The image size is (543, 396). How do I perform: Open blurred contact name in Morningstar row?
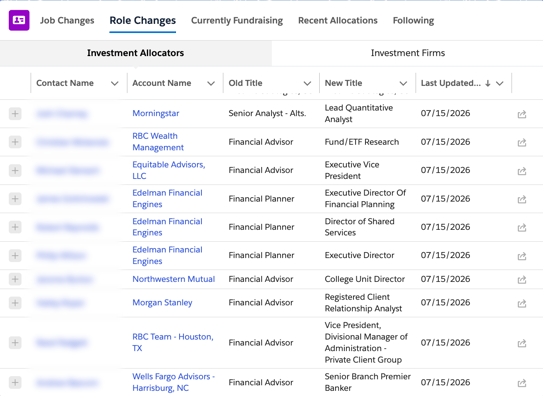pos(62,114)
